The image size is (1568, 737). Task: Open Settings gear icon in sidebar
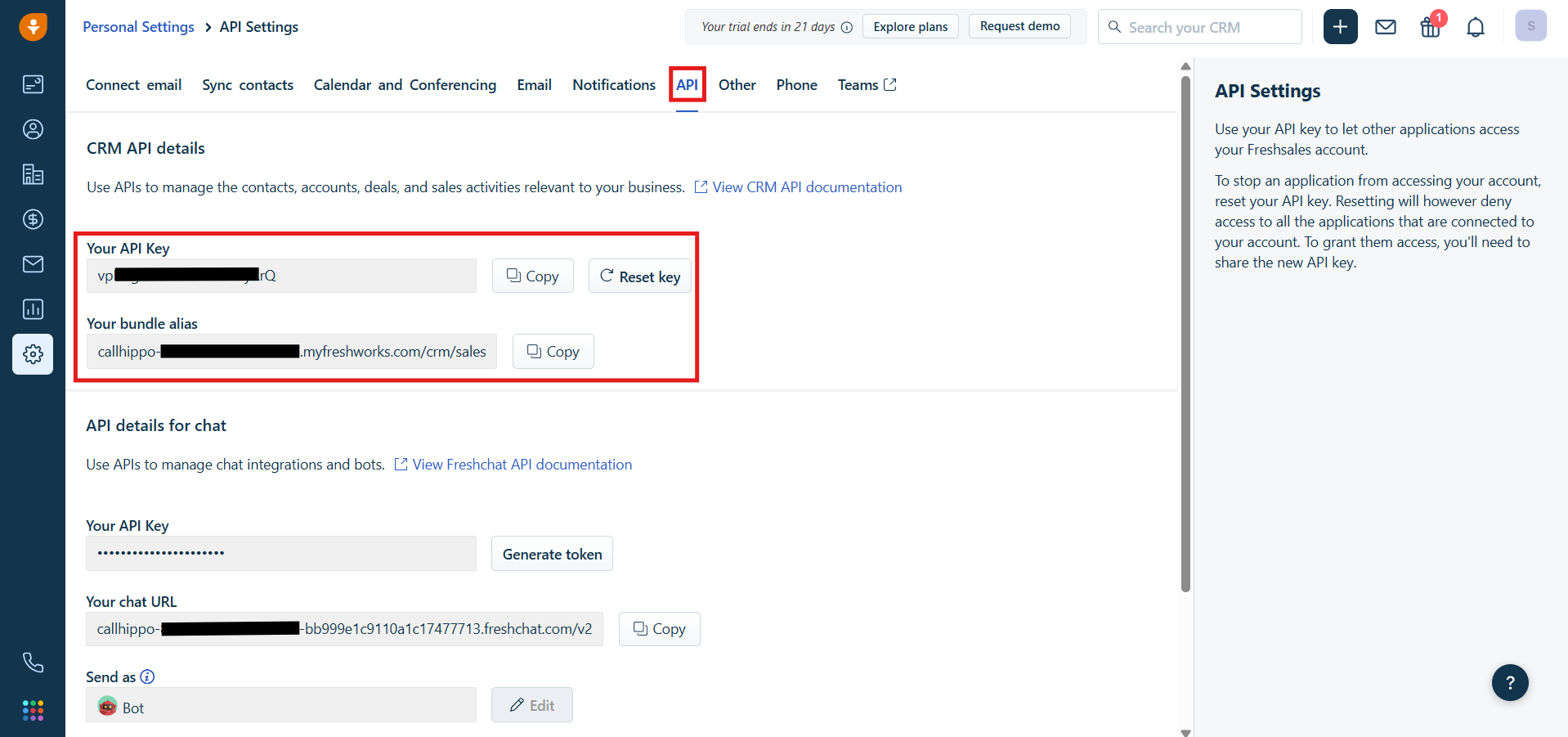tap(33, 354)
